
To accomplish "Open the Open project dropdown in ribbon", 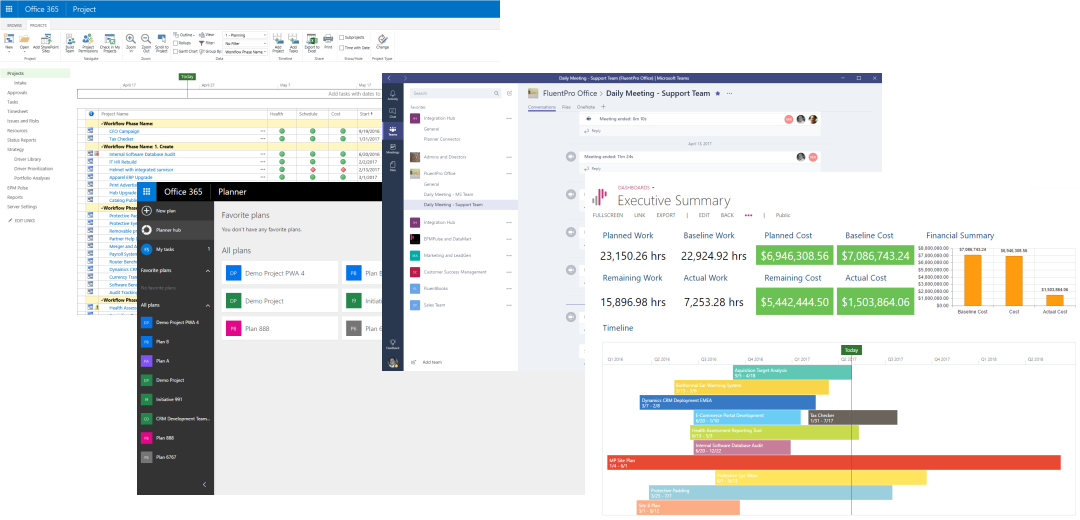I will coord(24,44).
